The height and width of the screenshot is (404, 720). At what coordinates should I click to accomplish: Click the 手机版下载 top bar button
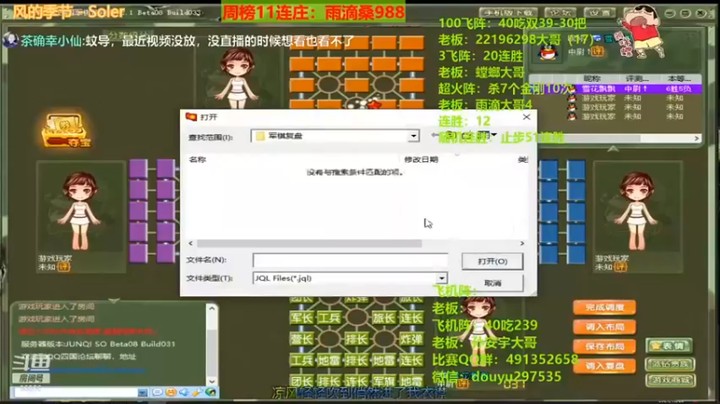tap(508, 13)
